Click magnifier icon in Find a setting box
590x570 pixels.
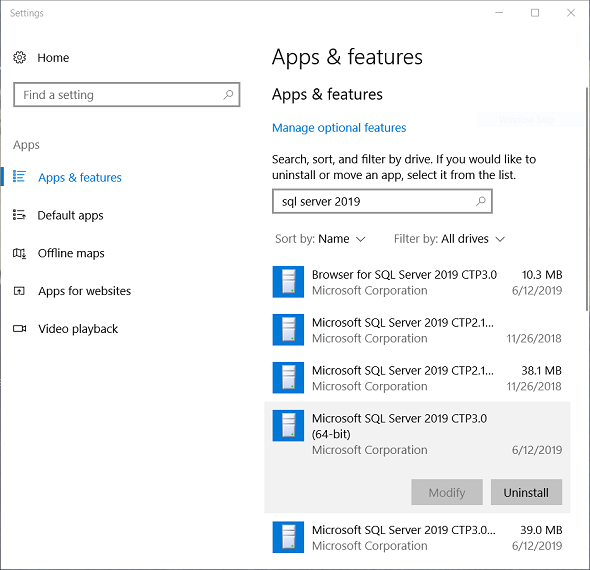tap(228, 95)
